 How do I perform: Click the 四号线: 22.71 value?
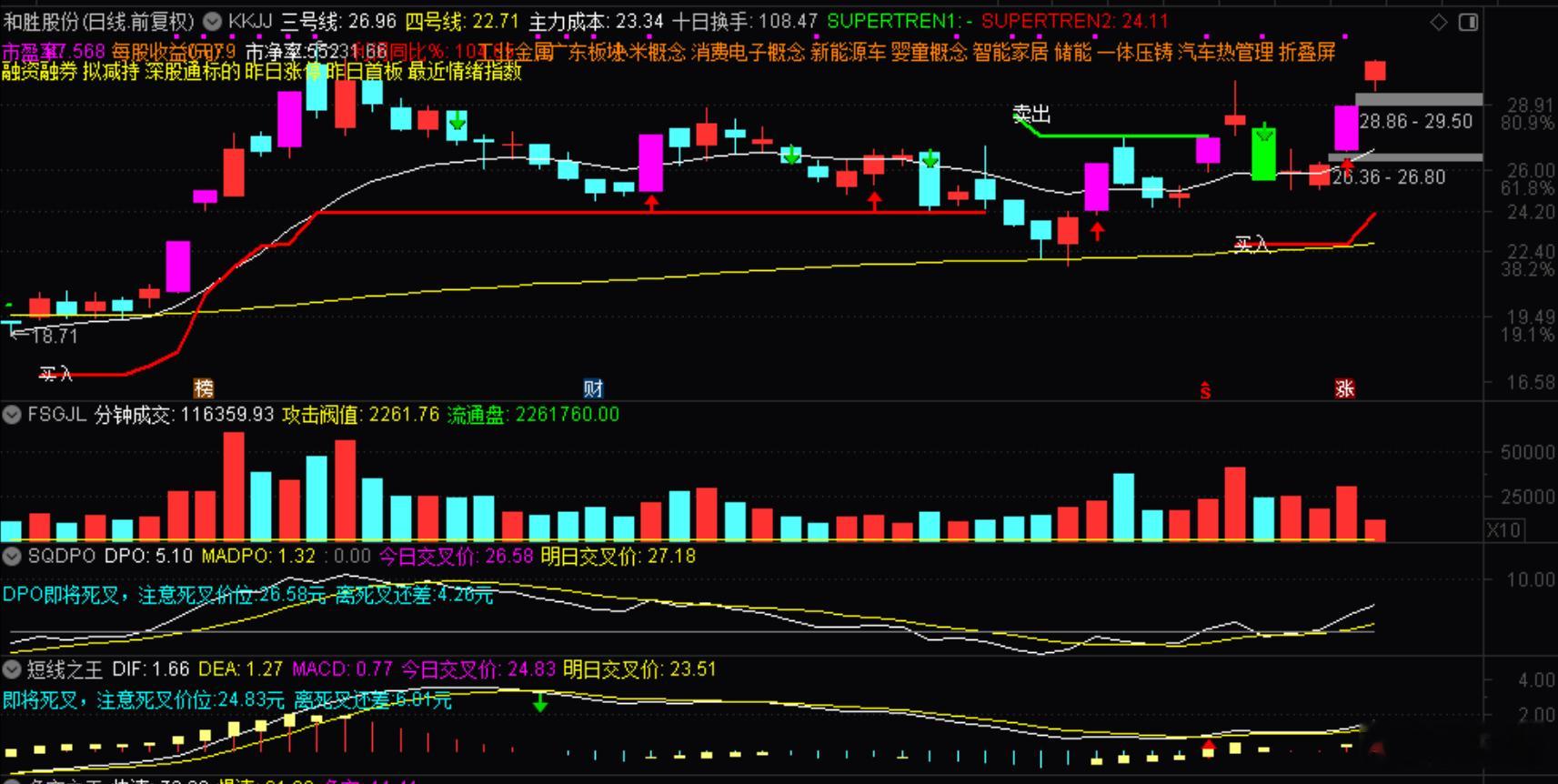462,21
